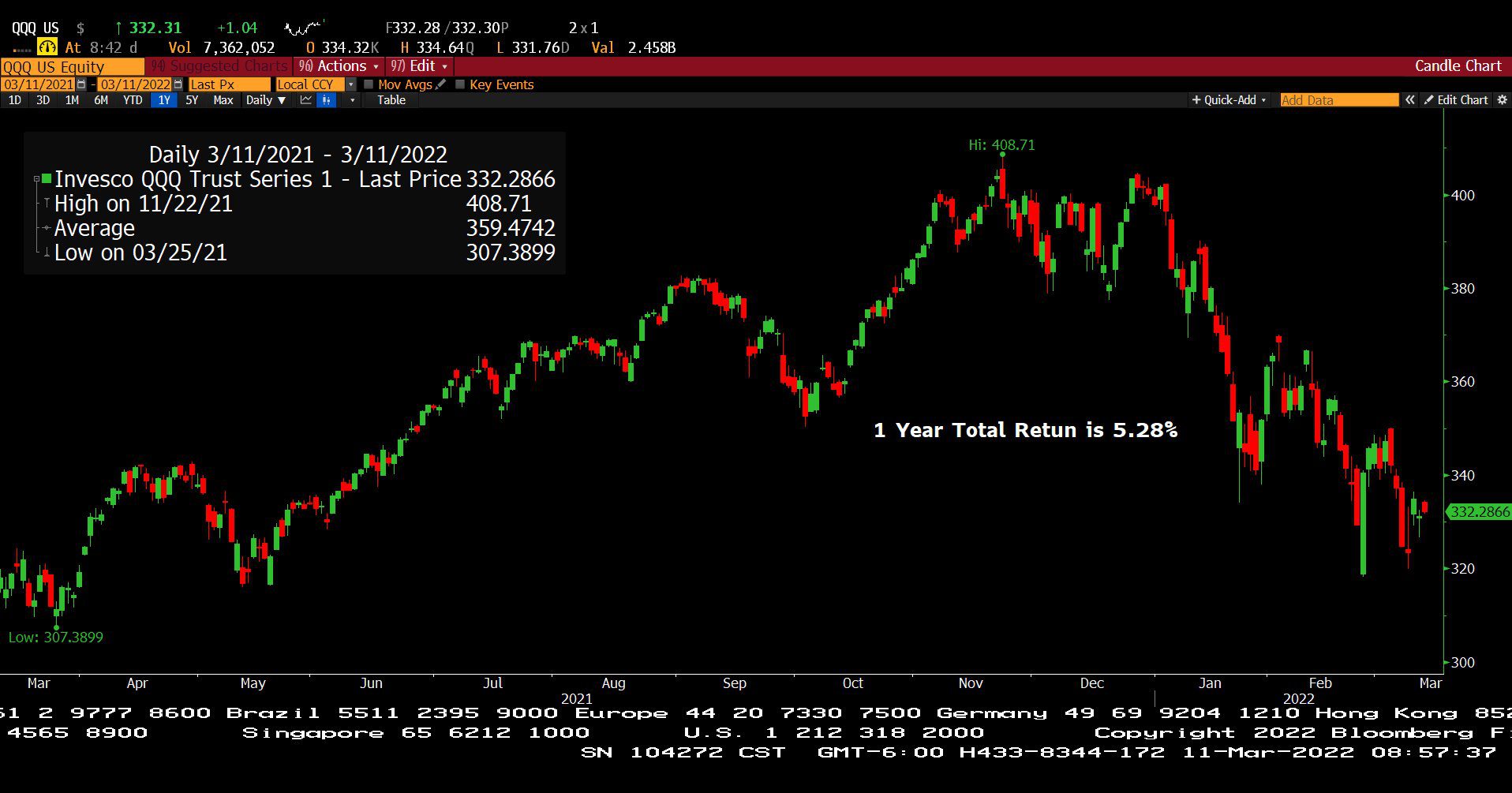The image size is (1512, 793).
Task: Select the 1Y range tab
Action: point(164,100)
